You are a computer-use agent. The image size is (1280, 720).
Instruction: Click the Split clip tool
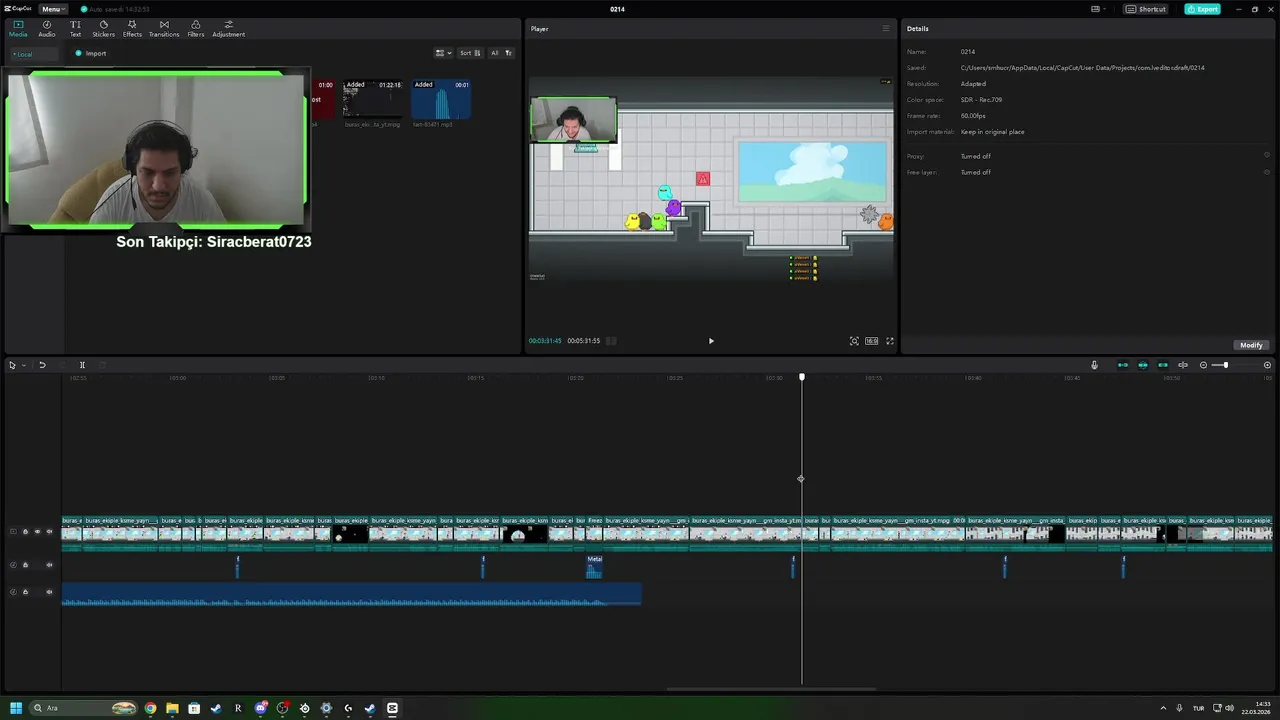click(82, 365)
